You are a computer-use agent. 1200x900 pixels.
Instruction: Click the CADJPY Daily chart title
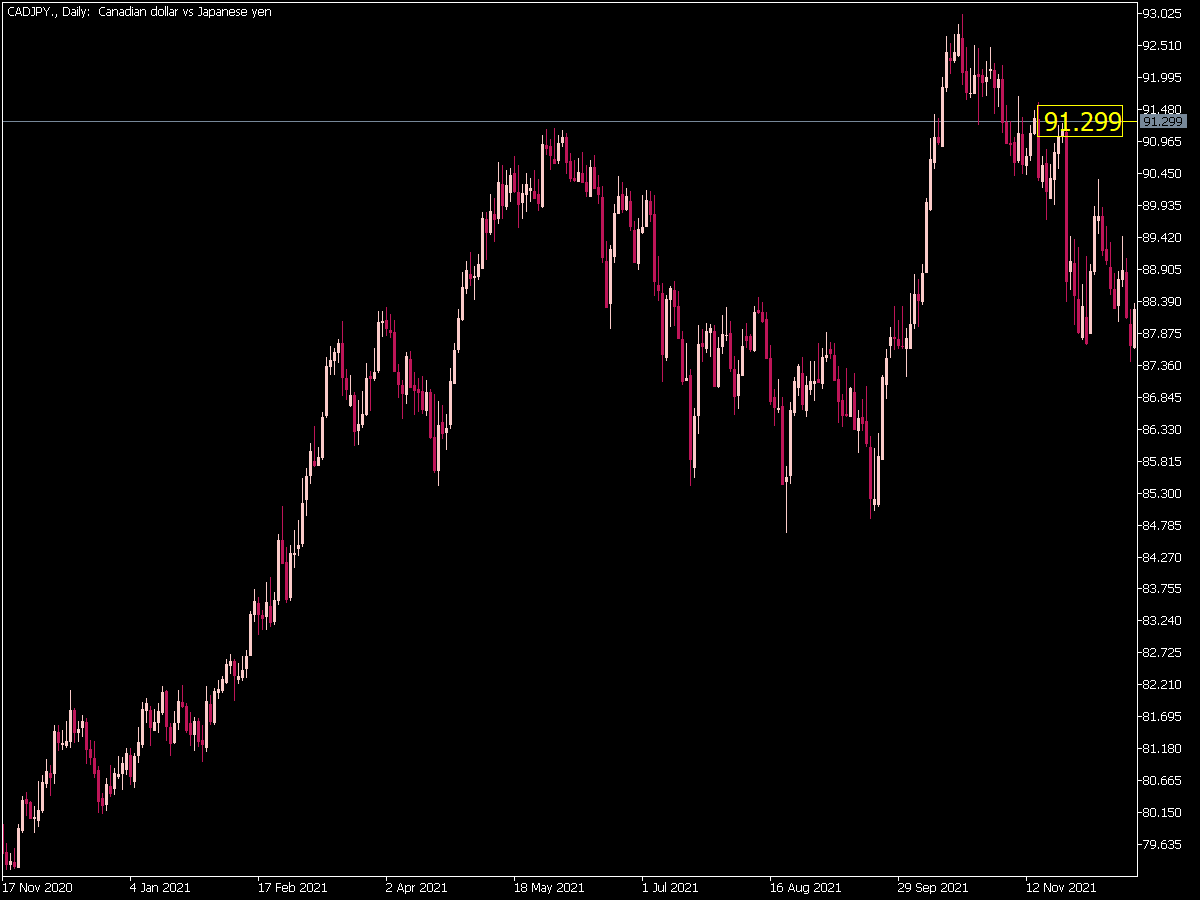pyautogui.click(x=137, y=12)
